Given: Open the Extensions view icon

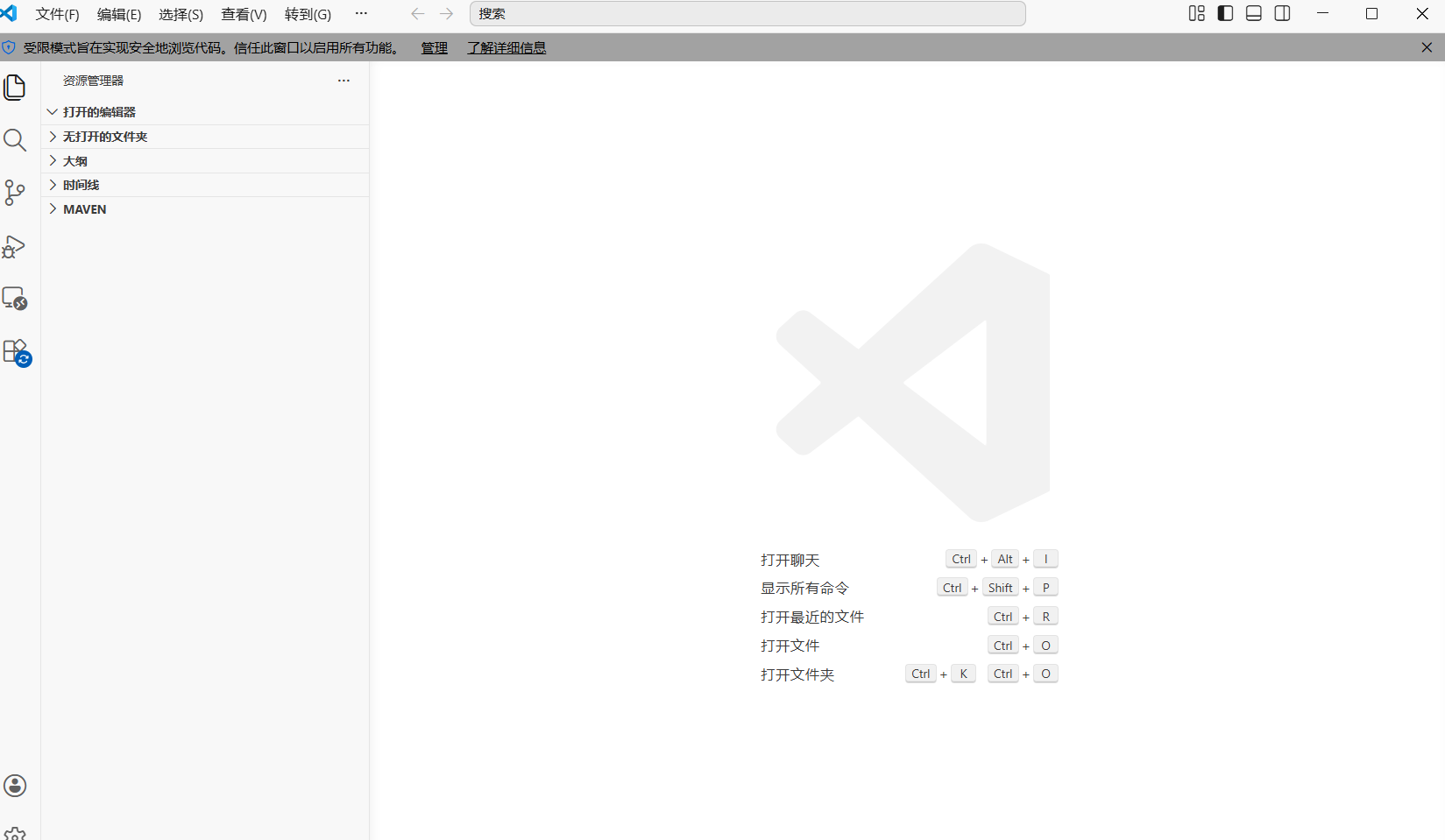Looking at the screenshot, I should [17, 352].
